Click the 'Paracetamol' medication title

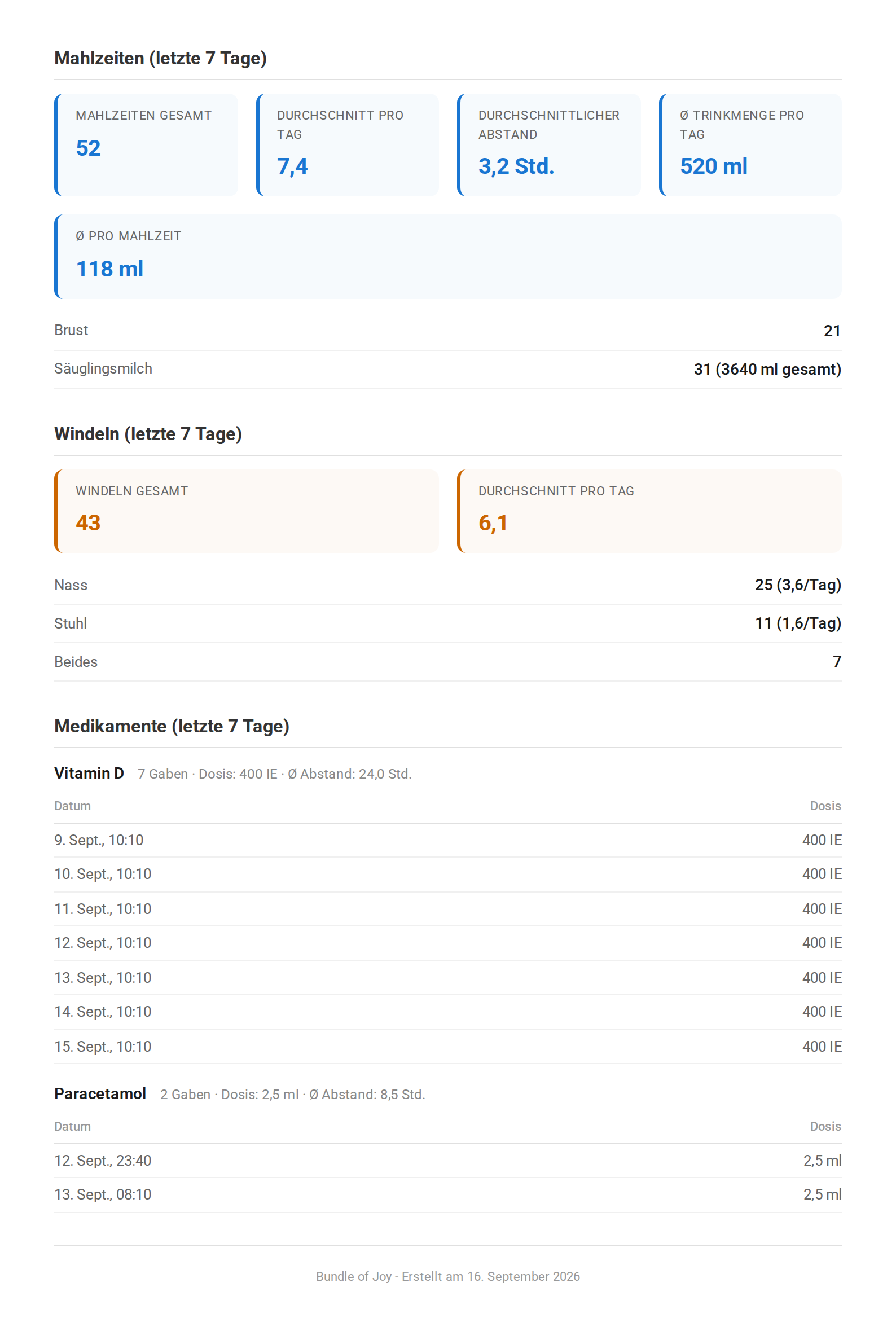click(100, 1094)
